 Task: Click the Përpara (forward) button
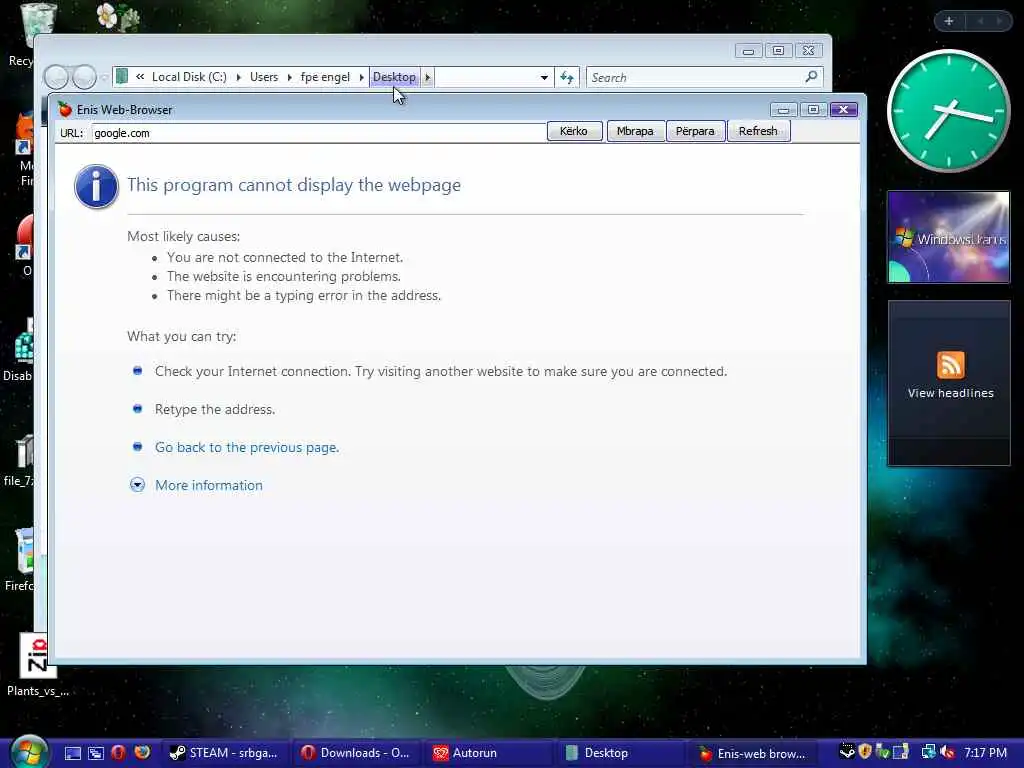[x=695, y=131]
